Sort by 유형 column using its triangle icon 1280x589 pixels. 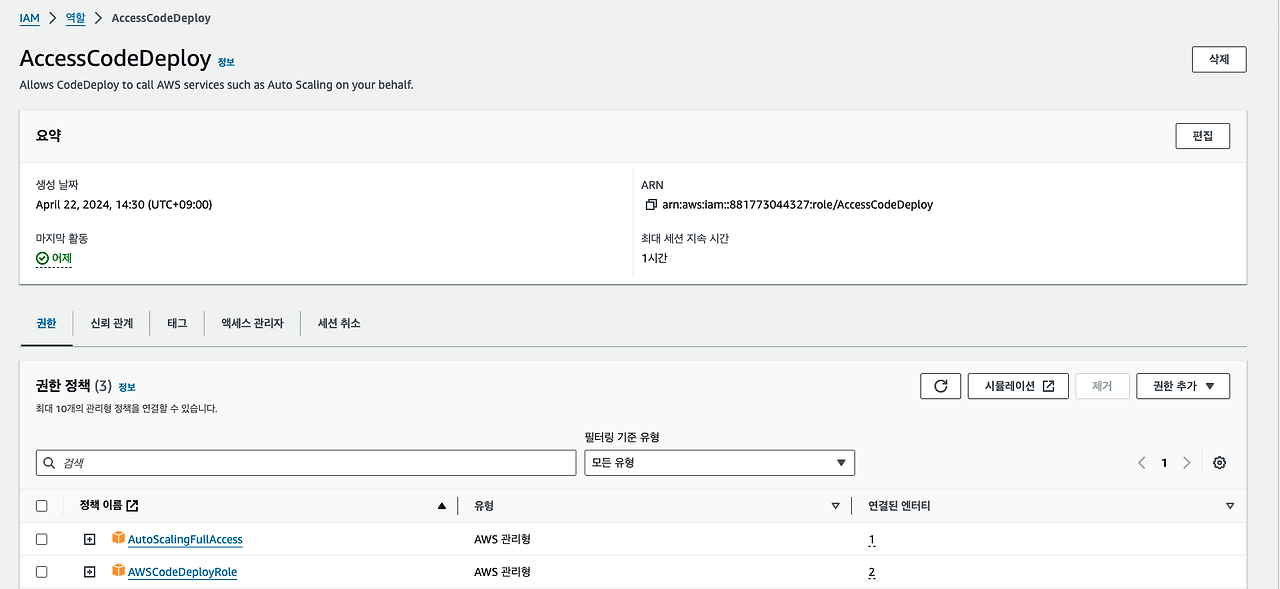coord(835,506)
